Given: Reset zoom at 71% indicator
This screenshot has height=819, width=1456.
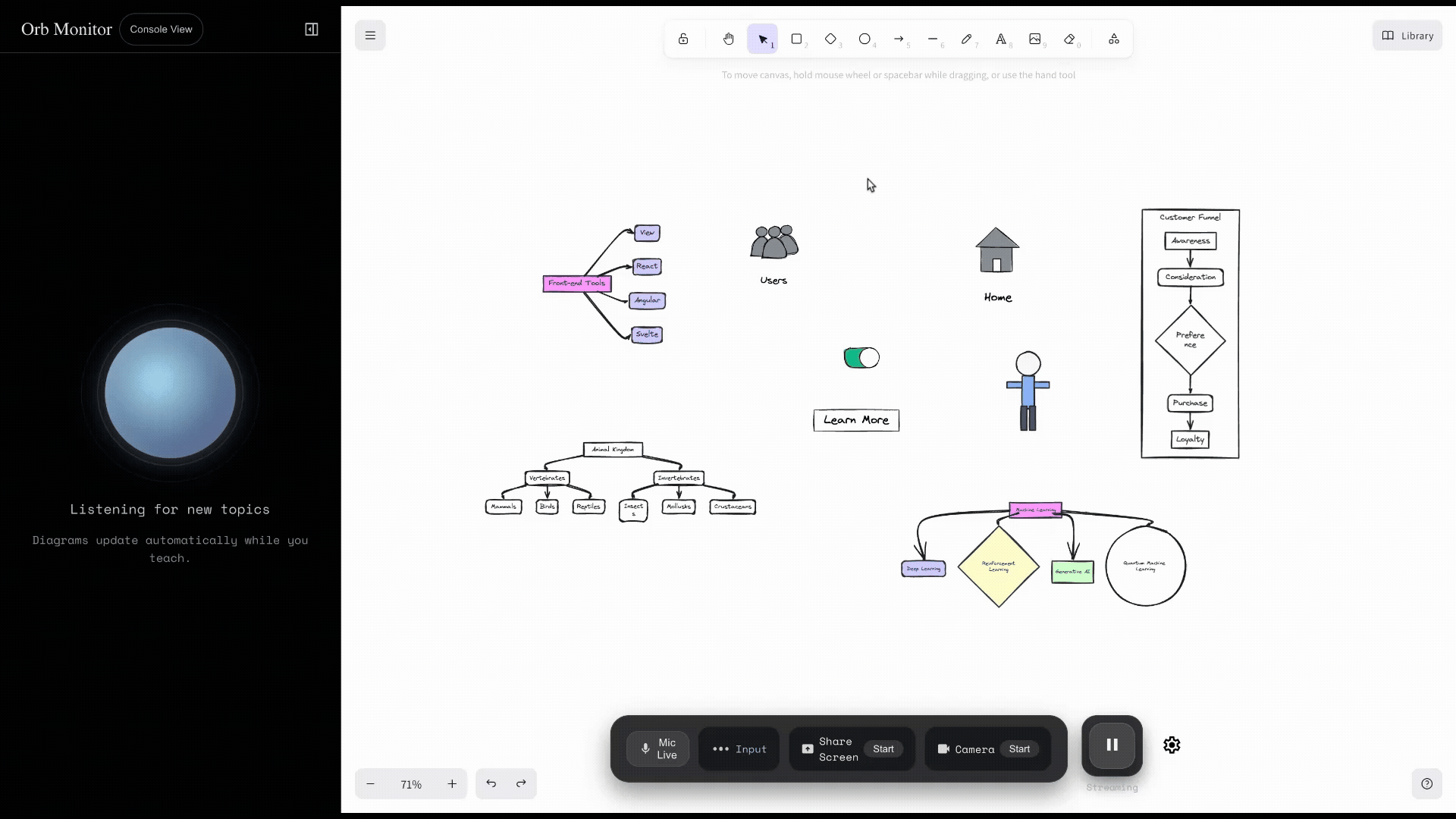Looking at the screenshot, I should [x=411, y=784].
